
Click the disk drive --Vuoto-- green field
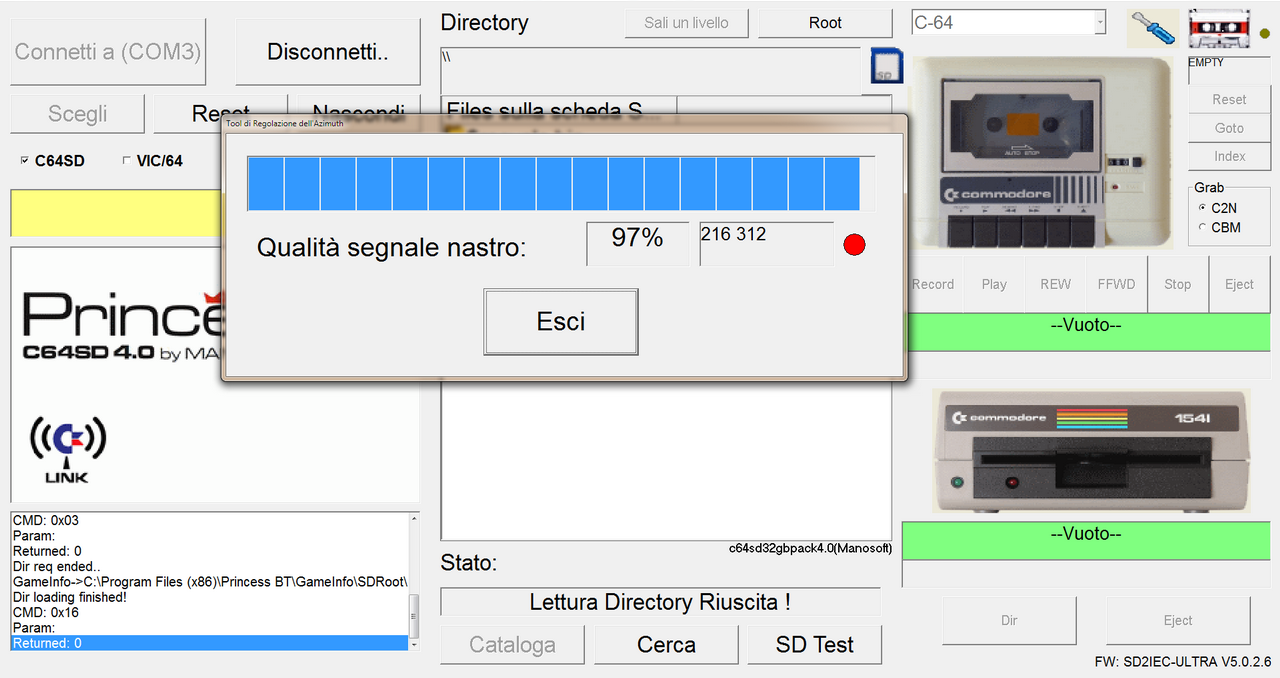click(x=1086, y=540)
